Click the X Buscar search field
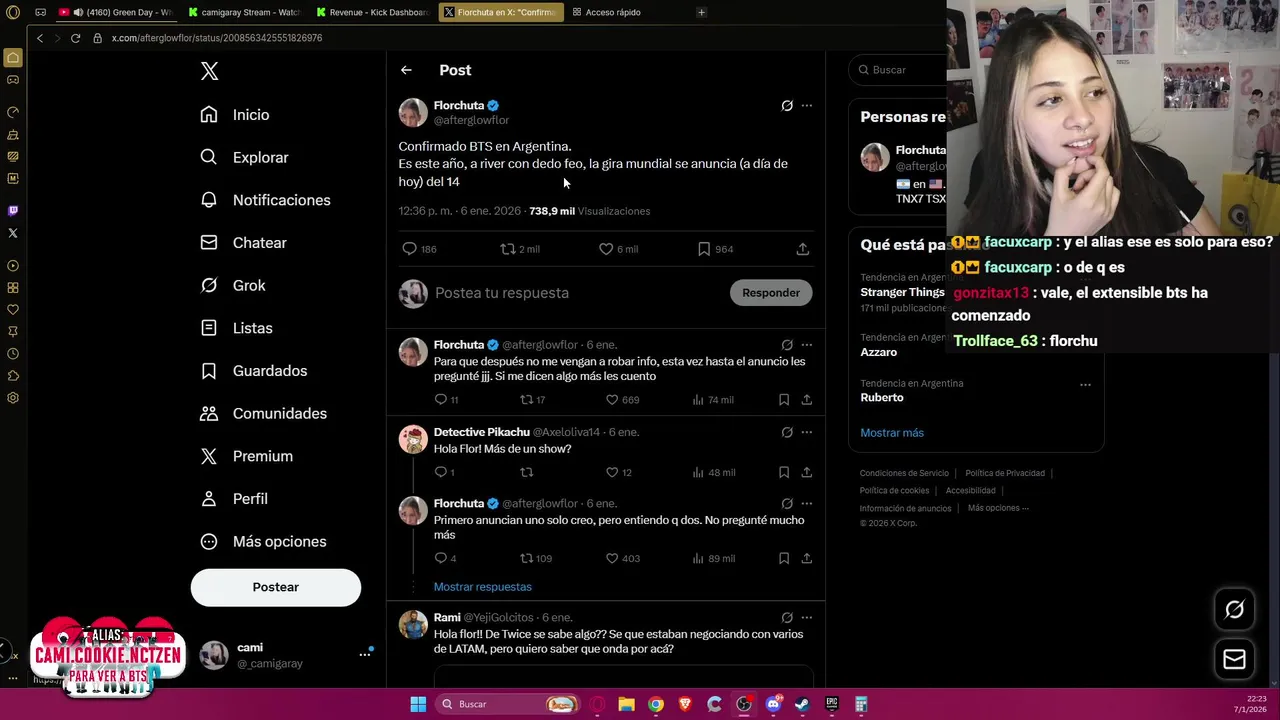Screen dimensions: 1280x720 tap(898, 70)
